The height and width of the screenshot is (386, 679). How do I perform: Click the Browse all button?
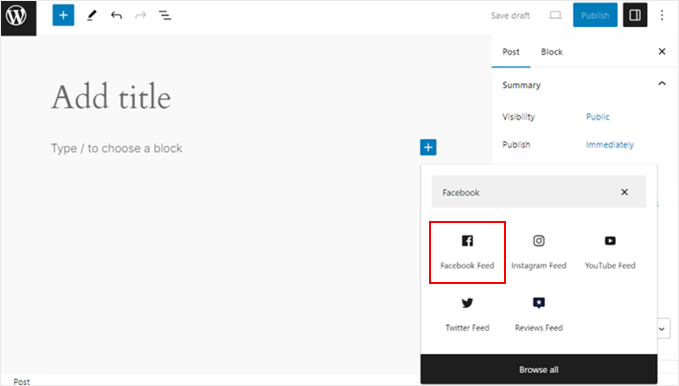[539, 370]
